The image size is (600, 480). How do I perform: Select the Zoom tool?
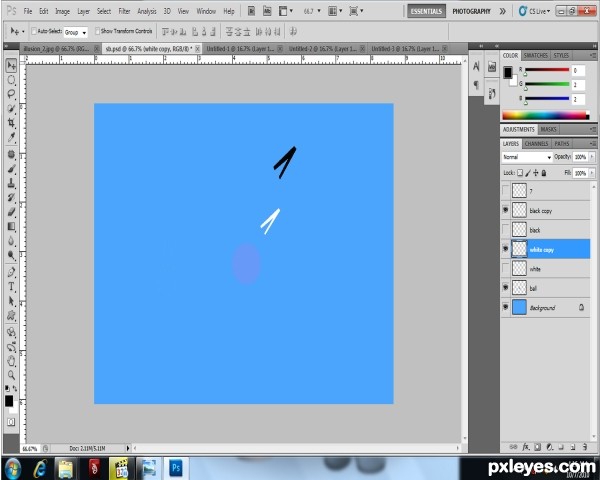[x=11, y=375]
